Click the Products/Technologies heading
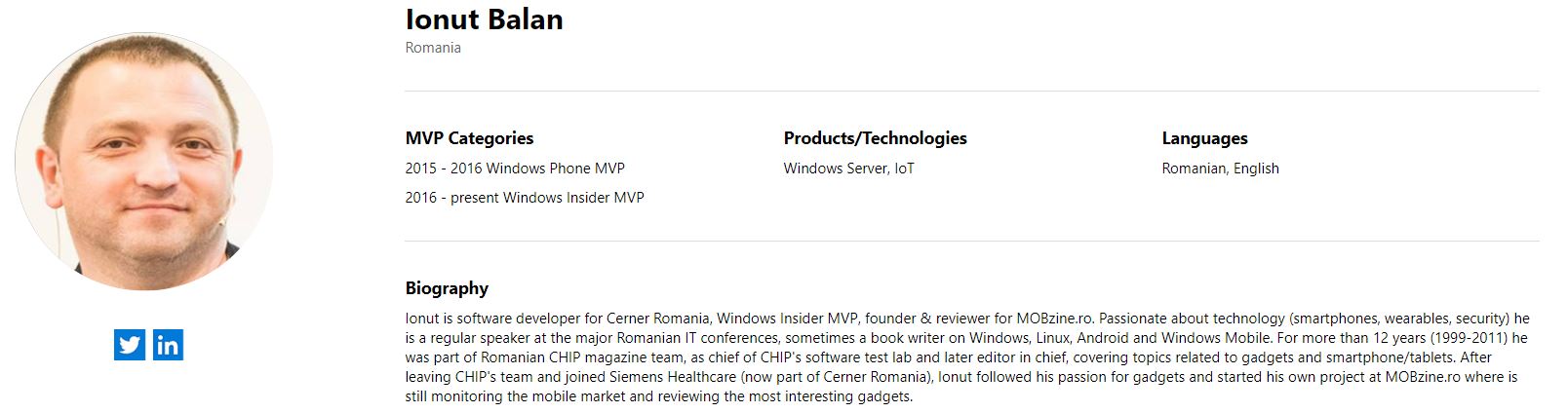 pos(875,138)
